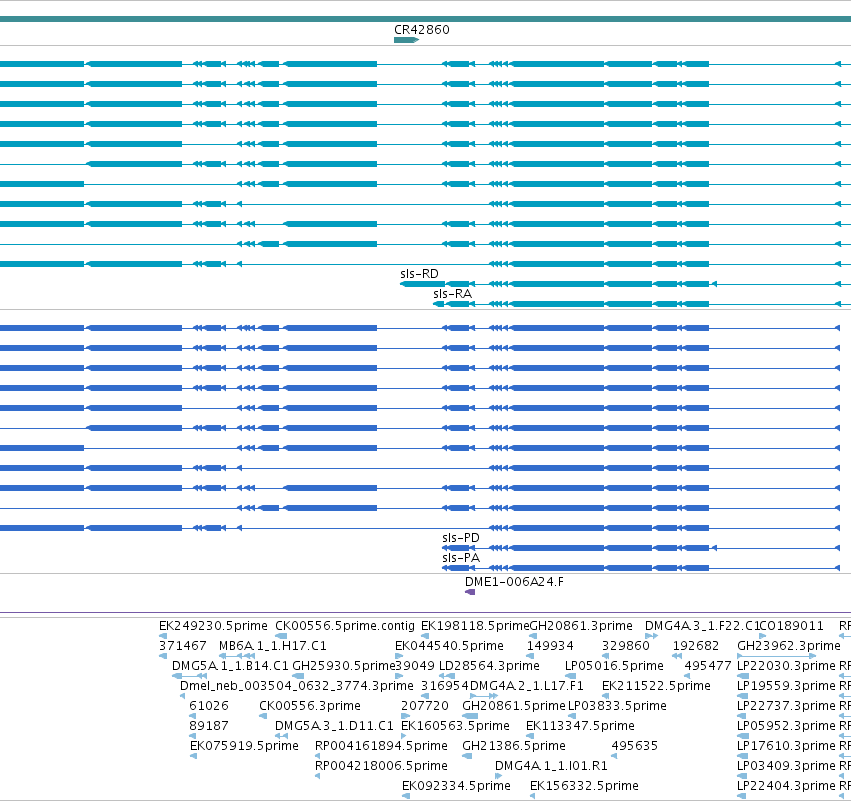851x801 pixels.
Task: Click the 207720 feature label
Action: pyautogui.click(x=425, y=706)
